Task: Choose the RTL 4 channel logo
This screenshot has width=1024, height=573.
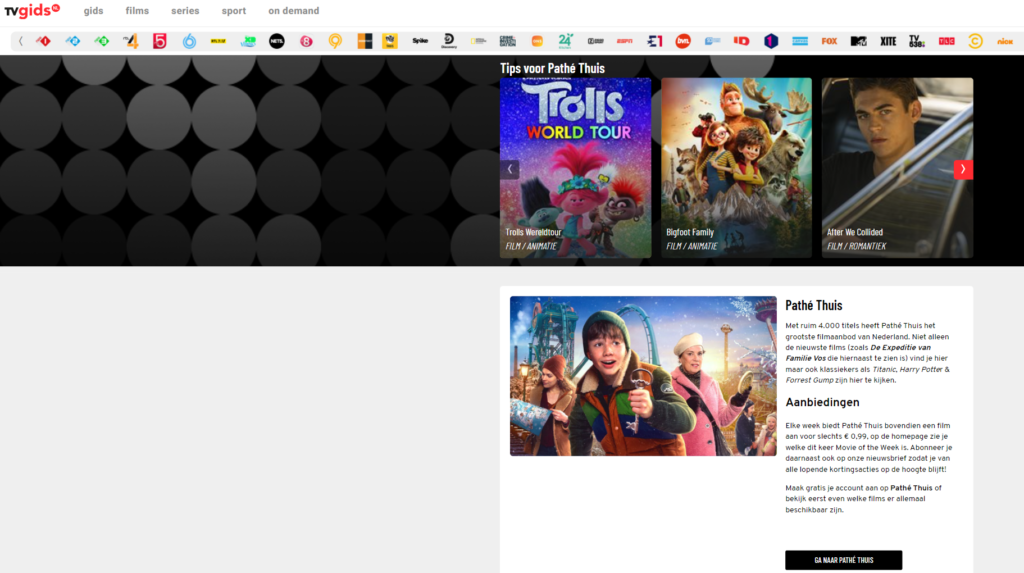Action: coord(131,41)
